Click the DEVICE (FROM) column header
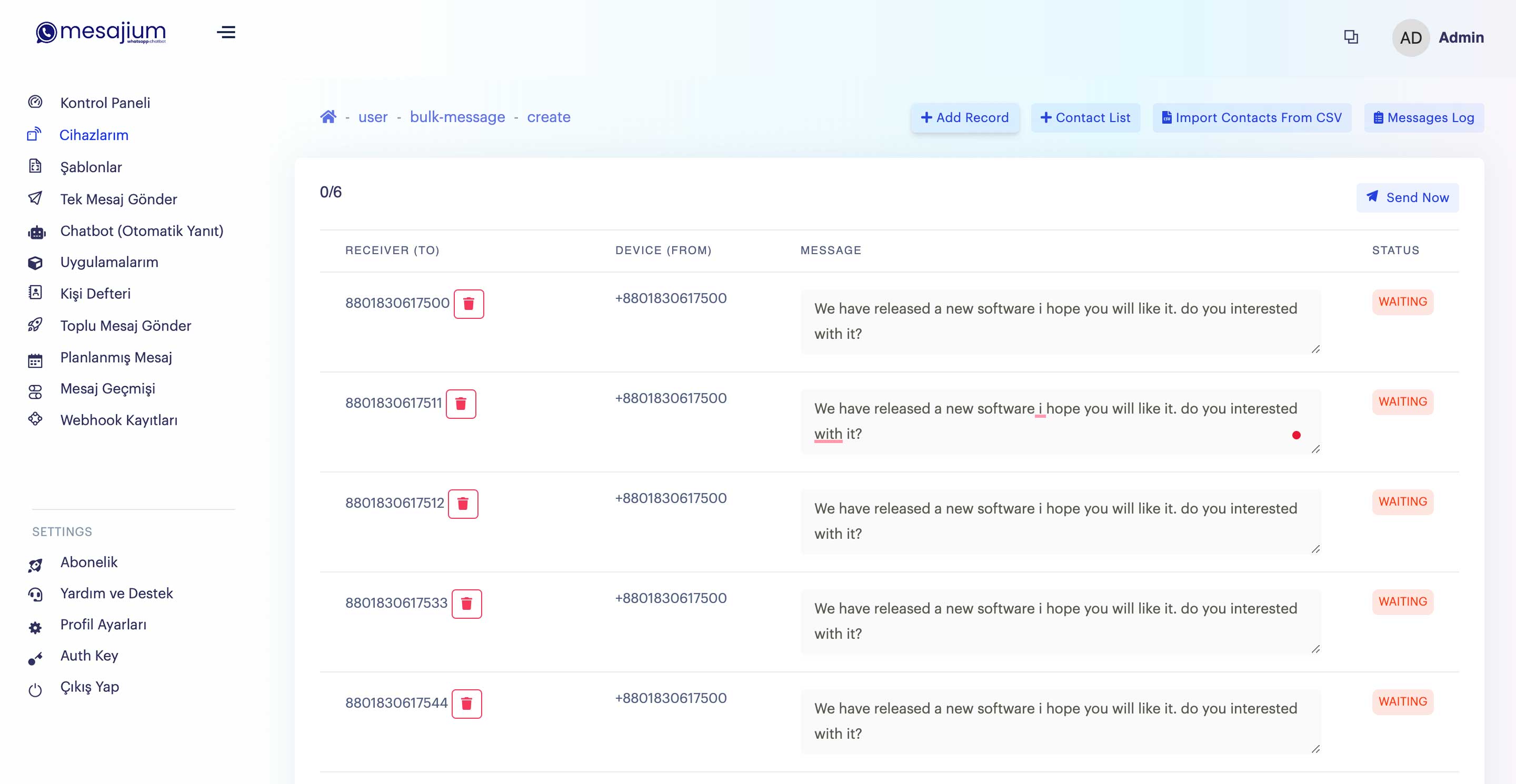This screenshot has height=784, width=1516. pyautogui.click(x=663, y=250)
